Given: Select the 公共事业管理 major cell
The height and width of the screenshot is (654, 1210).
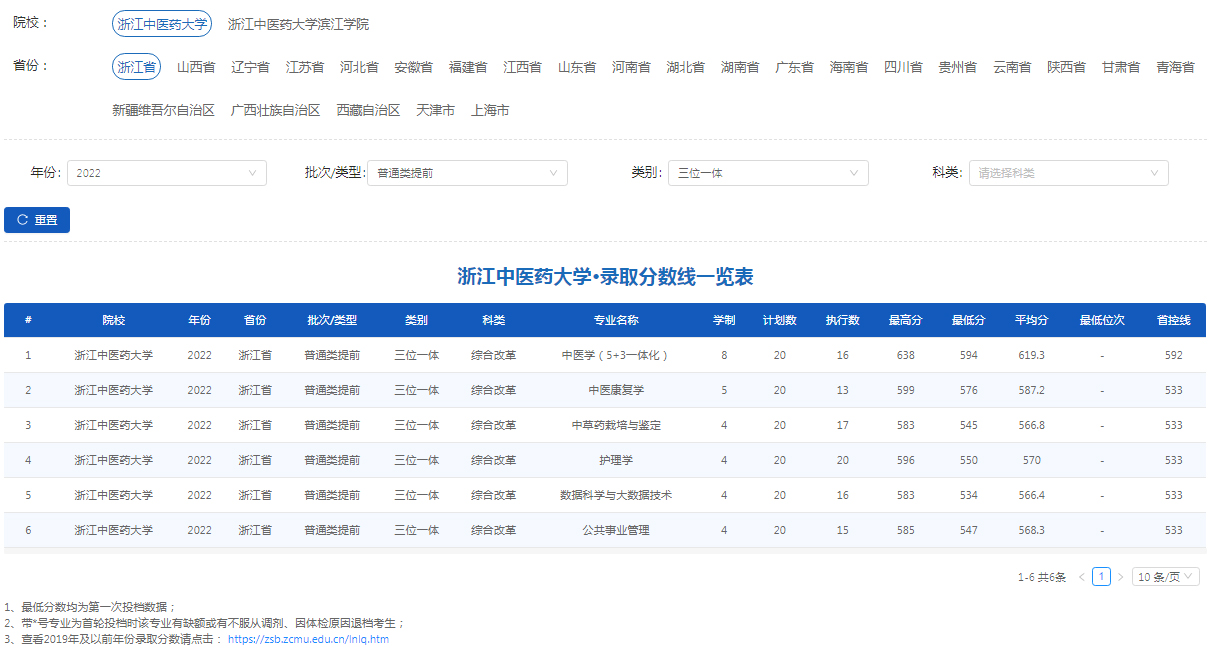Looking at the screenshot, I should pyautogui.click(x=616, y=530).
